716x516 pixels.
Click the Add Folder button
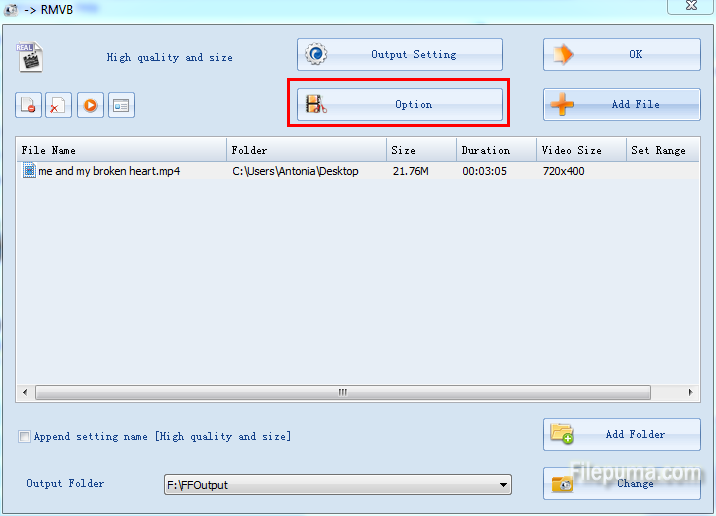(621, 435)
